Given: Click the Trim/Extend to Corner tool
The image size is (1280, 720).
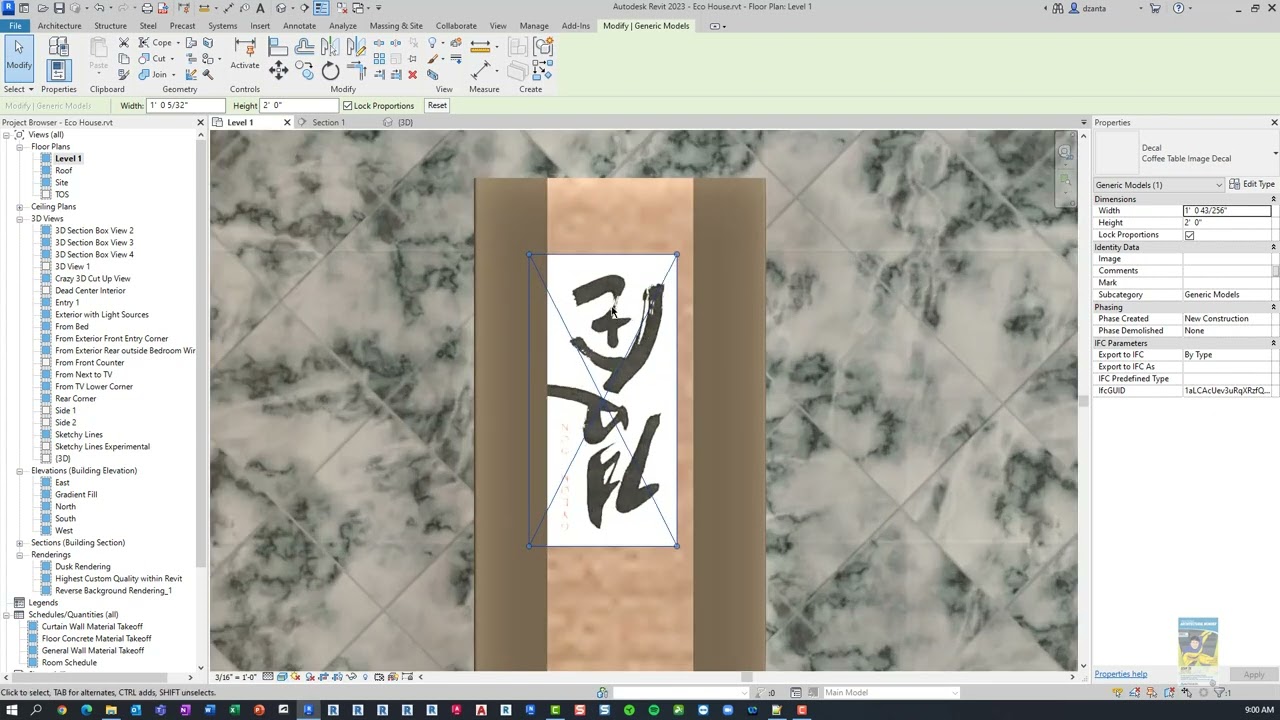Looking at the screenshot, I should (x=357, y=70).
